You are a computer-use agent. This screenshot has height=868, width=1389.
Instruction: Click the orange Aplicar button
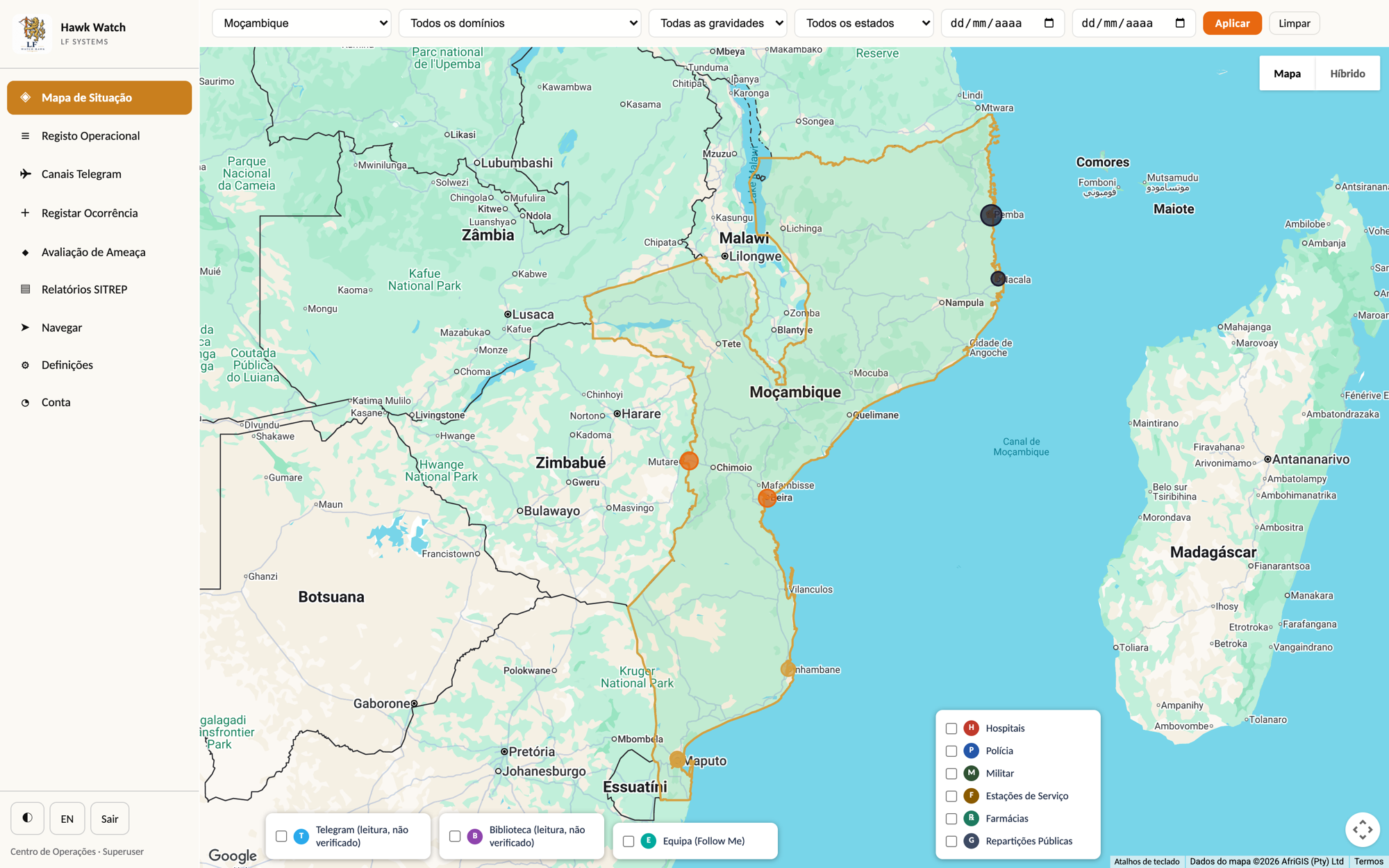point(1232,23)
